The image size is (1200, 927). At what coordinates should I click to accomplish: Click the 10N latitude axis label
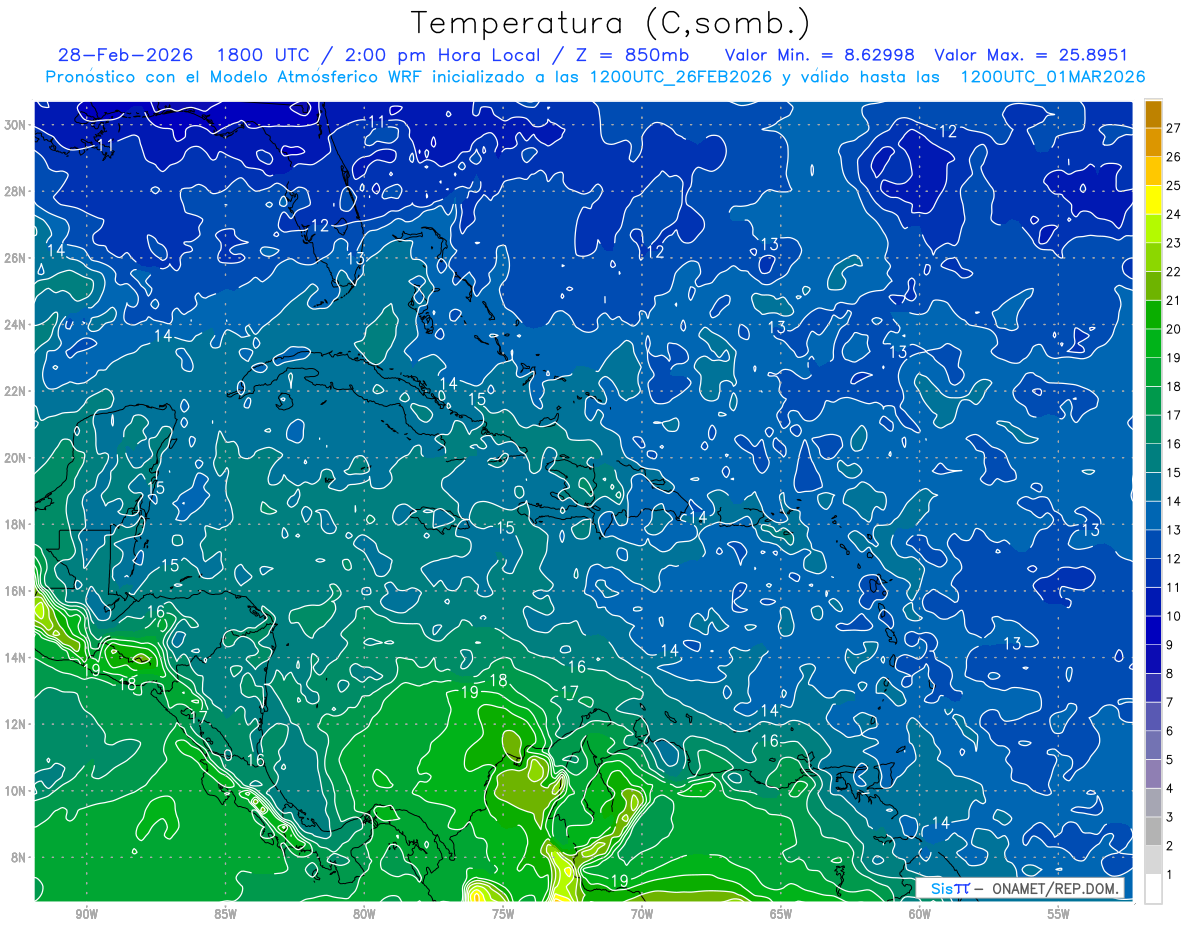coord(17,791)
